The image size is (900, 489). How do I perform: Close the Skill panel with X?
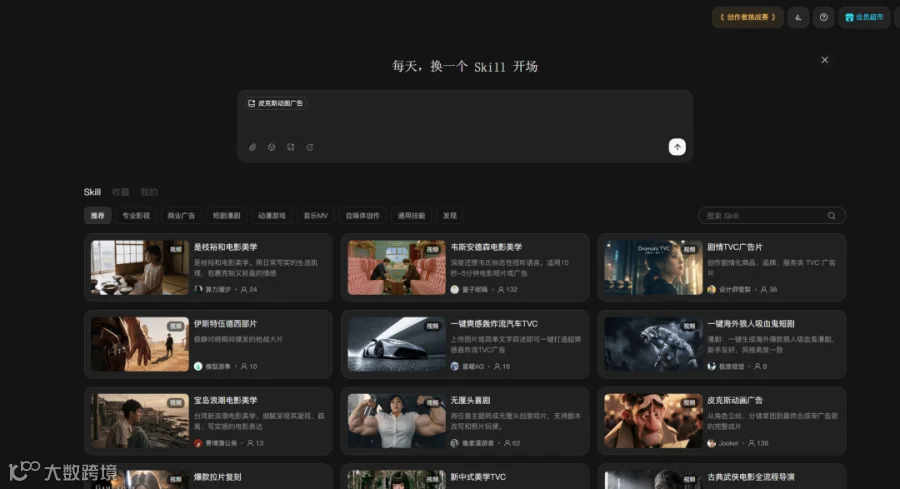pos(825,60)
